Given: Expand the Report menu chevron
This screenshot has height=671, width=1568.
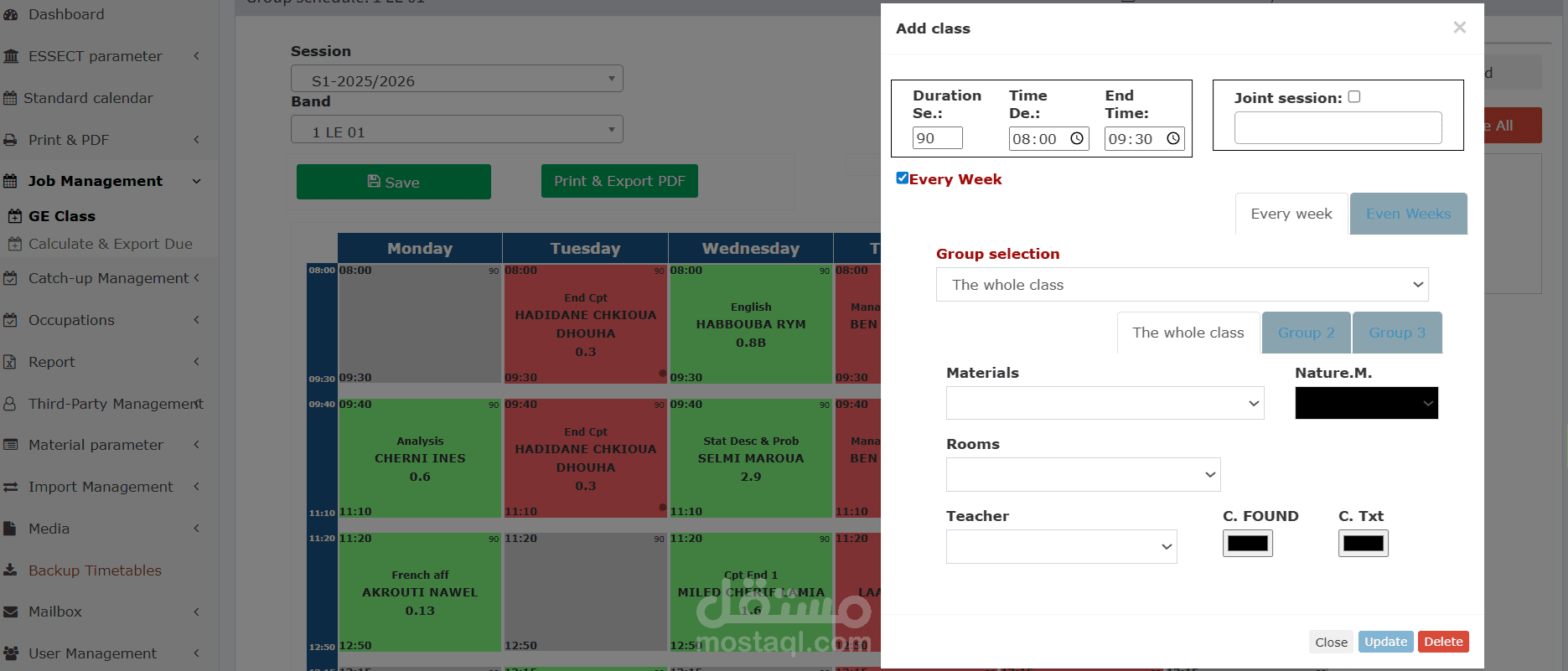Looking at the screenshot, I should [197, 362].
